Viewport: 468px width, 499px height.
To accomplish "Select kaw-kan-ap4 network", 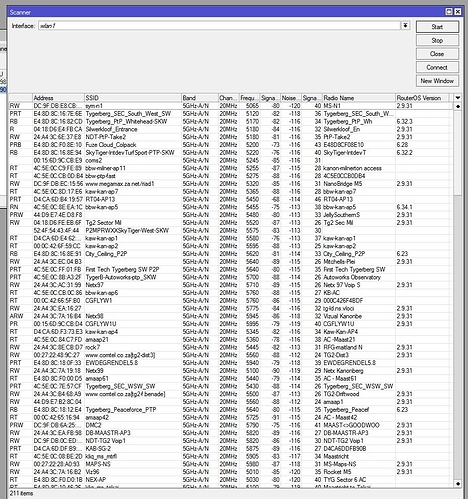I will coord(231,332).
